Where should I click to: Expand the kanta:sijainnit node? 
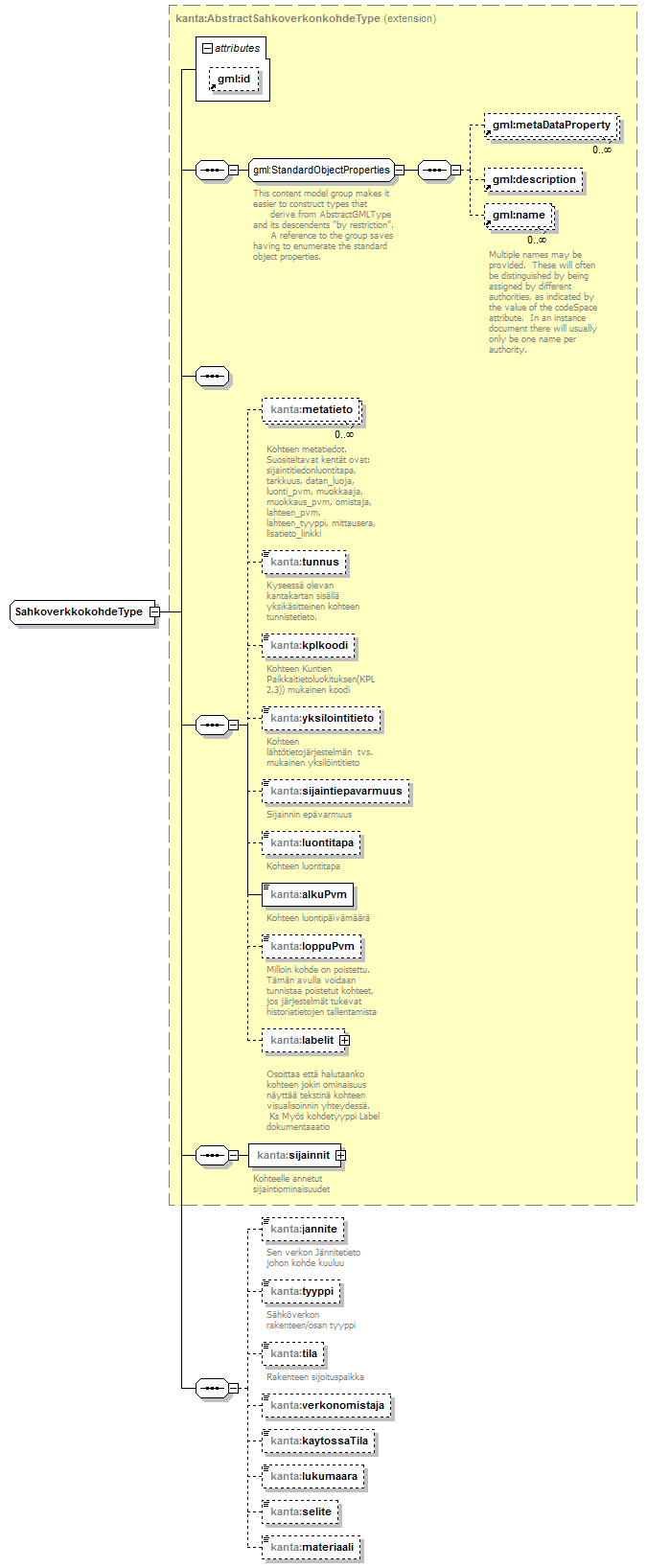tap(340, 1156)
